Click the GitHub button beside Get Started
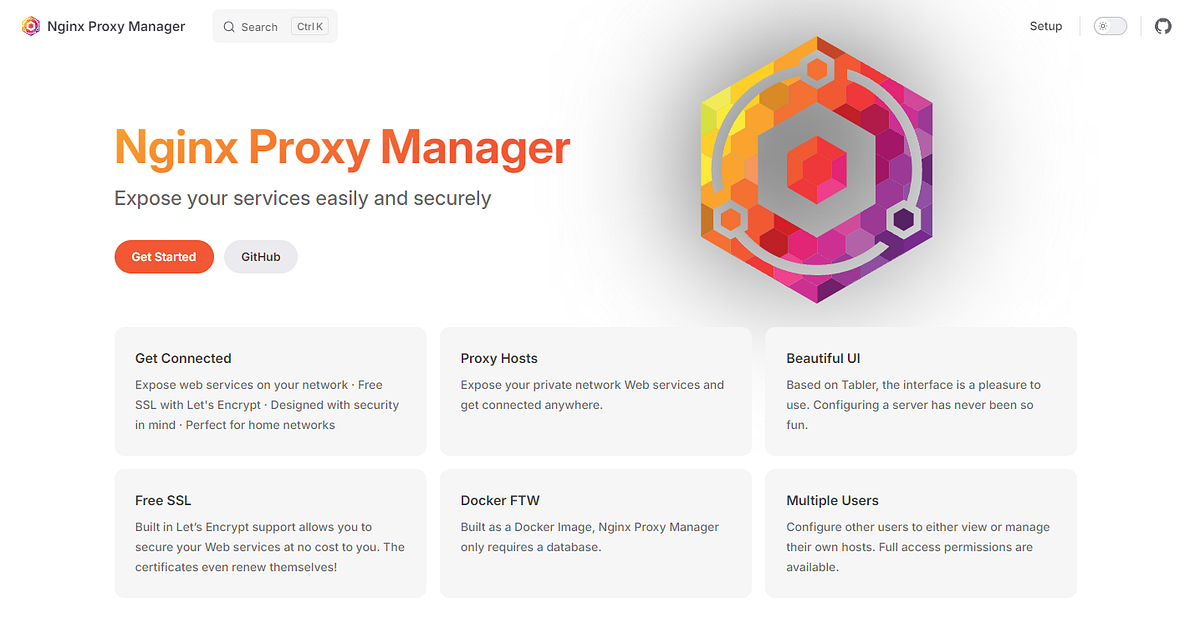This screenshot has width=1200, height=634. coord(260,256)
